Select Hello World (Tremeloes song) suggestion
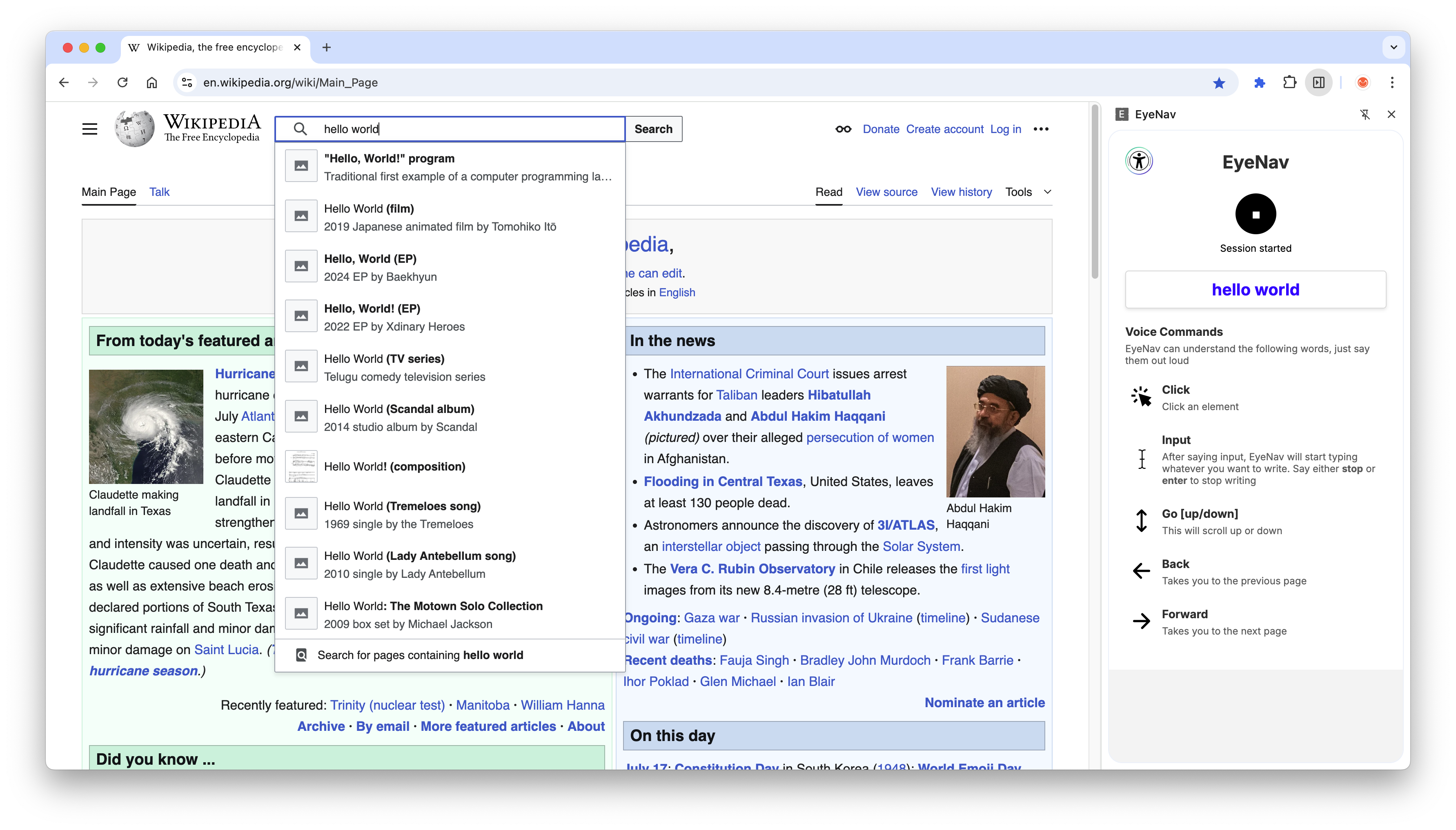Viewport: 1456px width, 830px height. click(x=450, y=515)
